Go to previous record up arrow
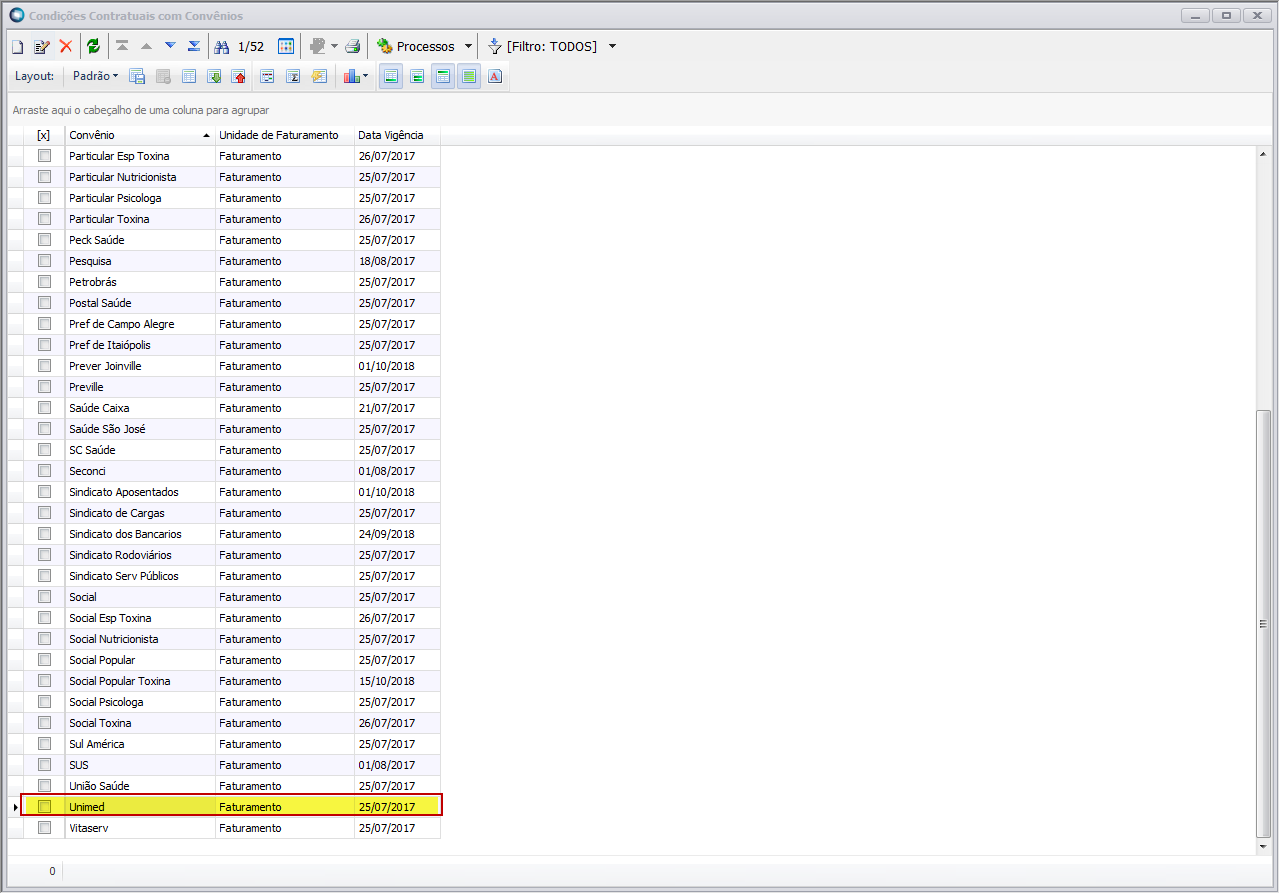The image size is (1280, 894). (146, 46)
